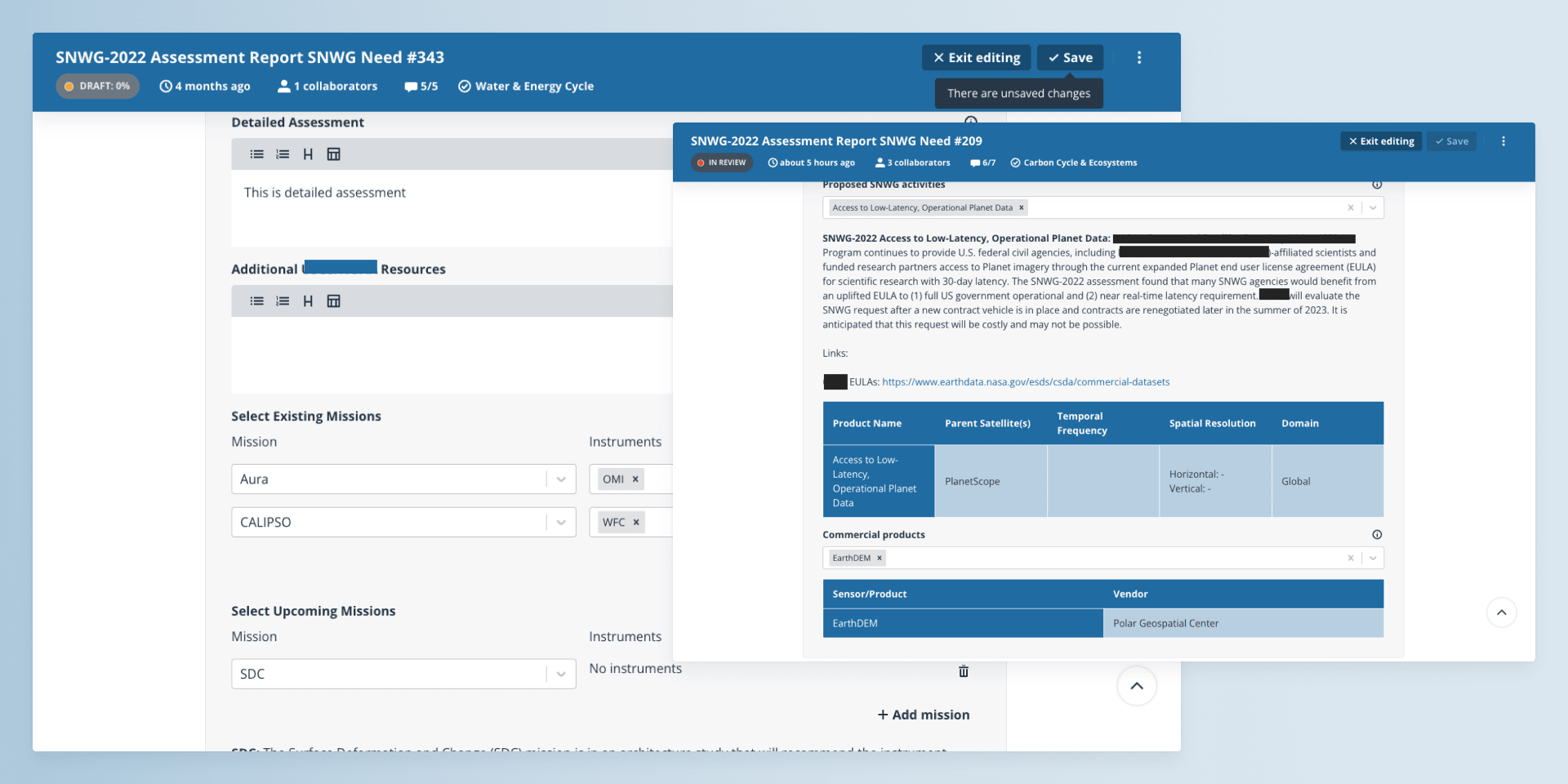
Task: Expand the SDC upcoming mission dropdown
Action: [561, 675]
